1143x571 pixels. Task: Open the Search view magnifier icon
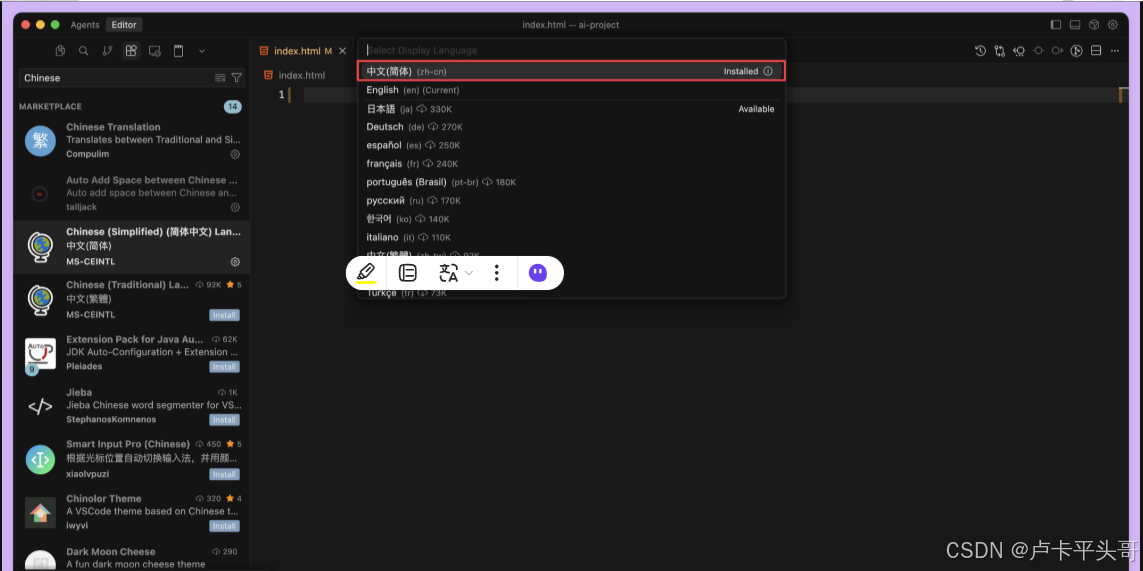pos(84,51)
